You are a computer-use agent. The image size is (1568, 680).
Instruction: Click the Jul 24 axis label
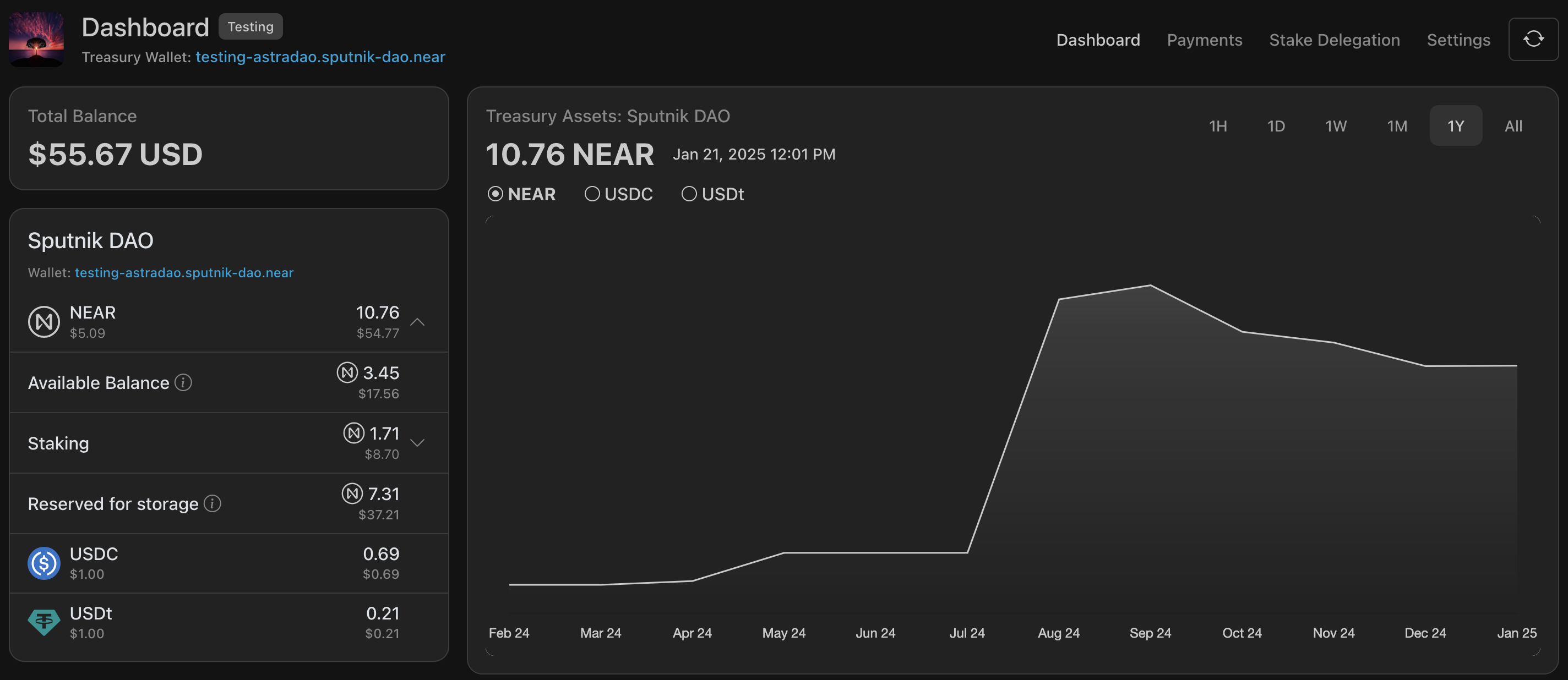pyautogui.click(x=967, y=633)
